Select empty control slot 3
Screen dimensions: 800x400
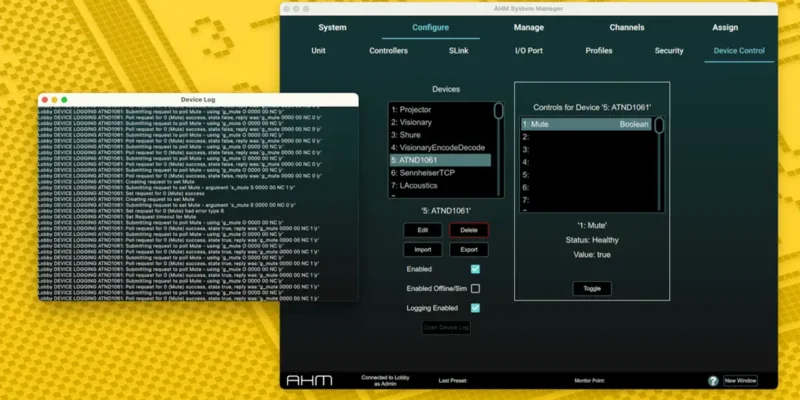point(586,149)
